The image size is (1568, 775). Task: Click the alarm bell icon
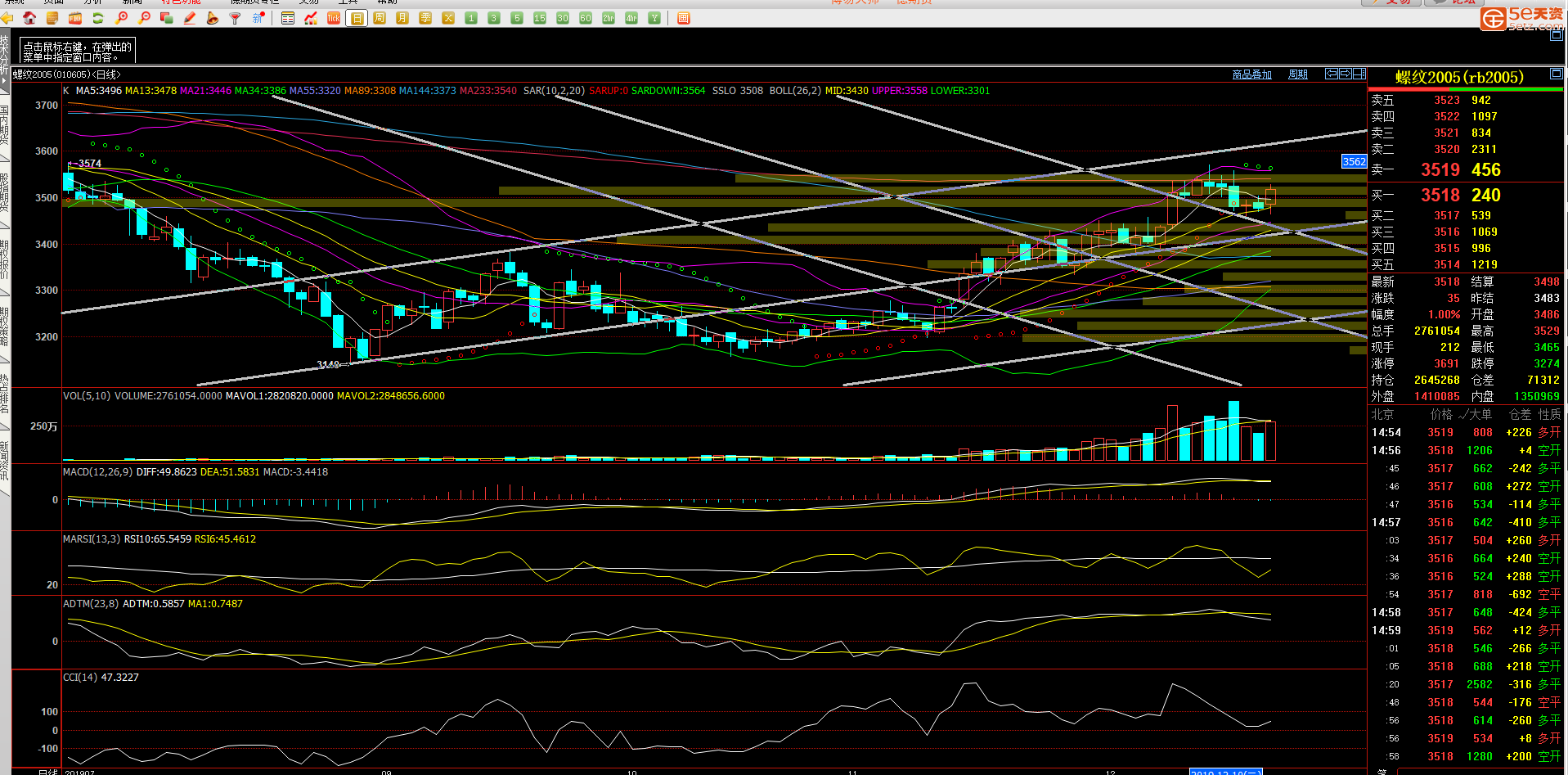click(213, 18)
